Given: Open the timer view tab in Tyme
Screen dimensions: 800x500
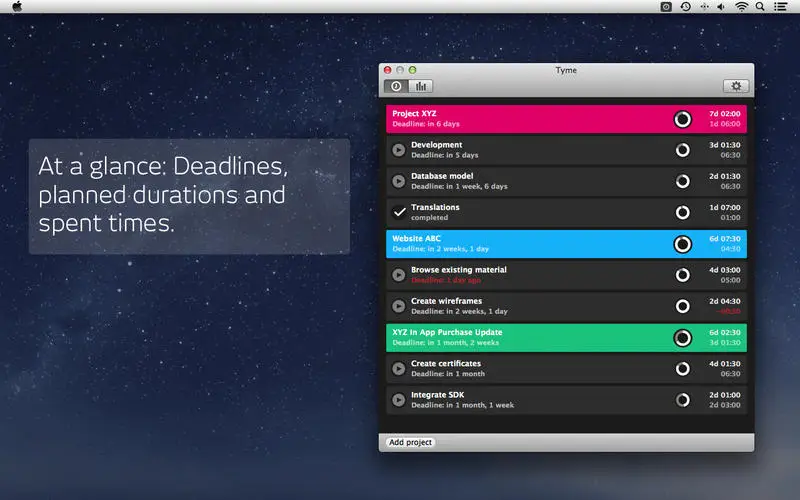Looking at the screenshot, I should pos(396,86).
